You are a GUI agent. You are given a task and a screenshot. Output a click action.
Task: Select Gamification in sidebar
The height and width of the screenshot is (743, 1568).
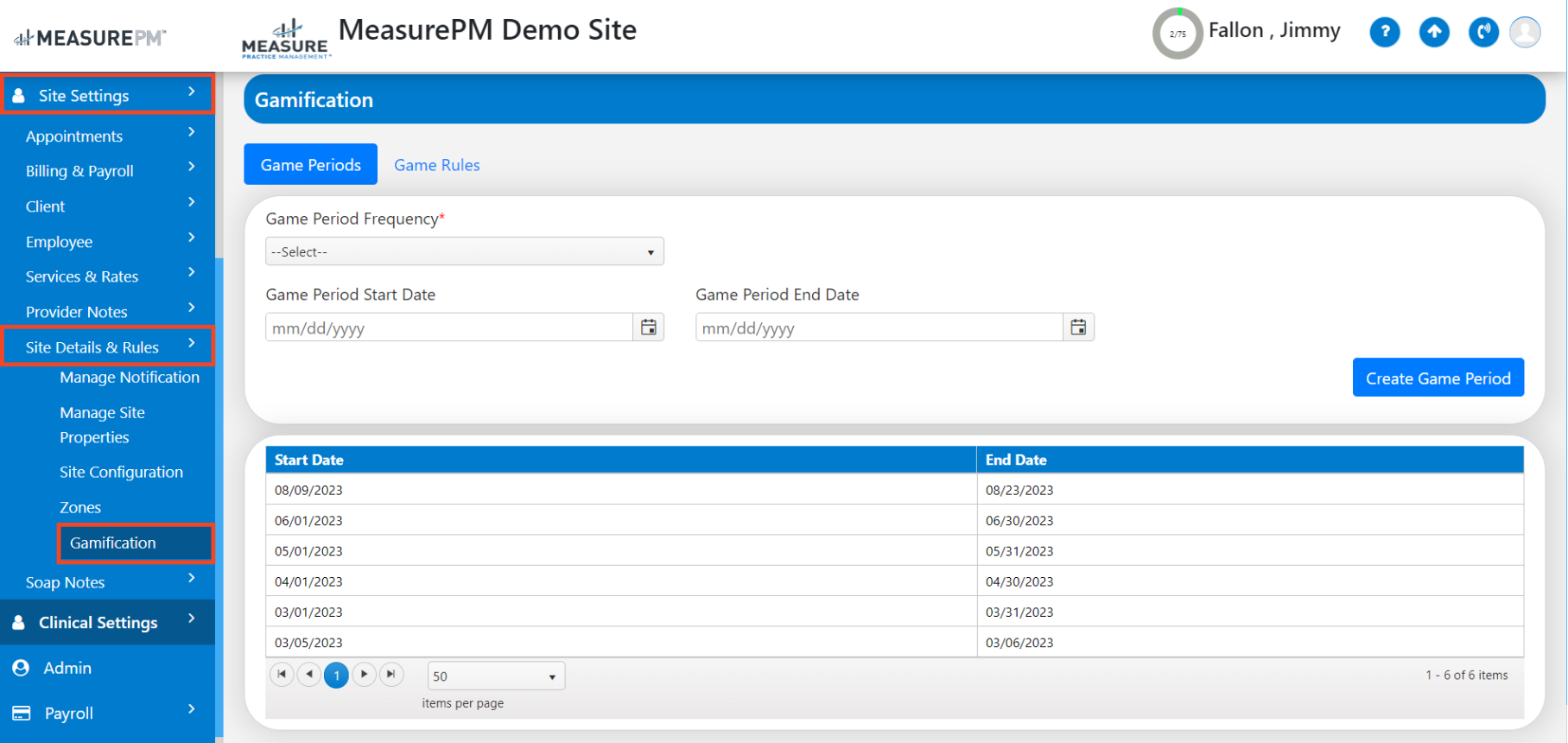[x=136, y=543]
